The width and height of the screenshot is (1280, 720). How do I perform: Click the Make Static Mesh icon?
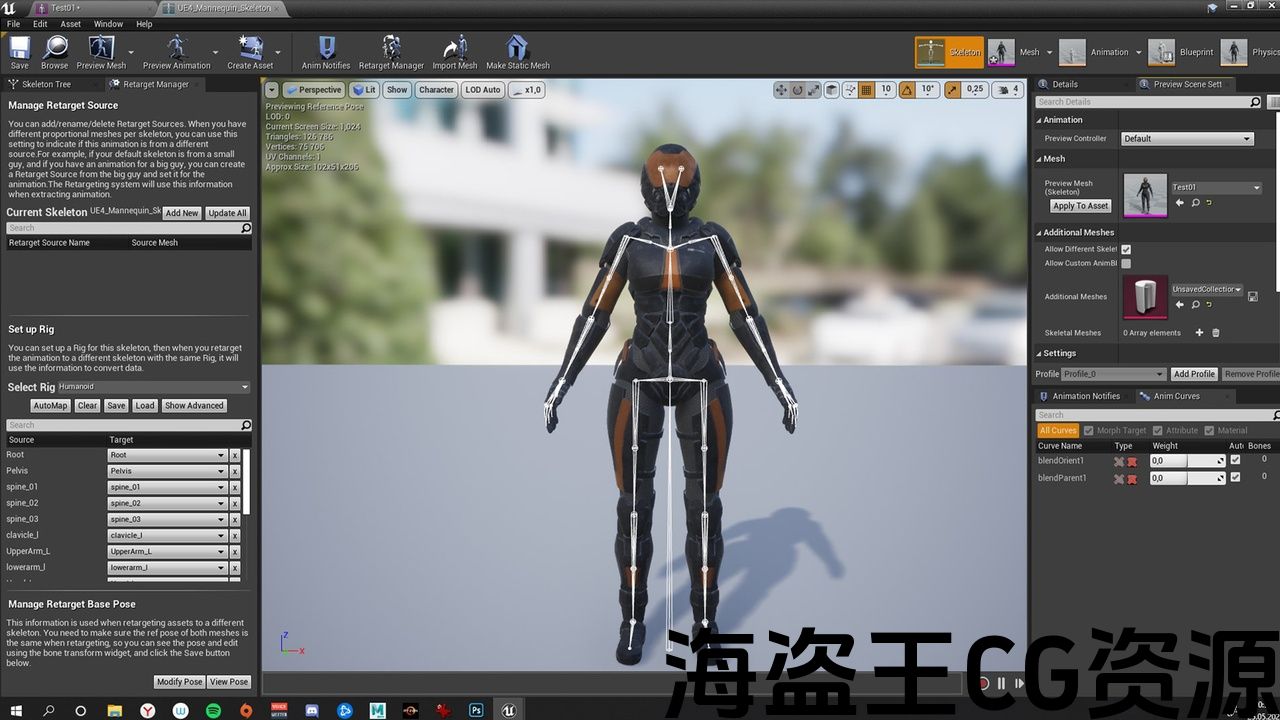pos(517,52)
